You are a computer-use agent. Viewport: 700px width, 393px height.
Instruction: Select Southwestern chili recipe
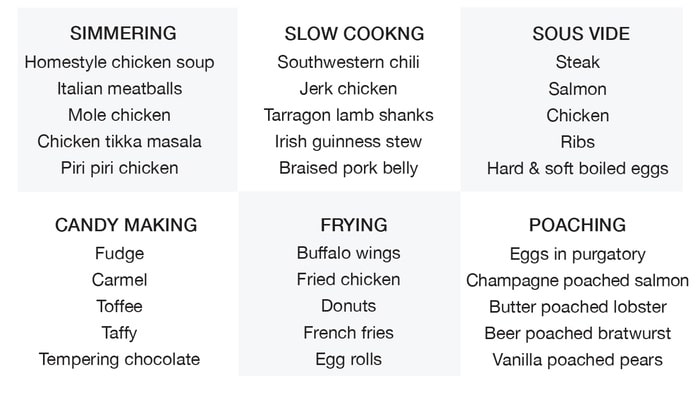click(x=348, y=62)
